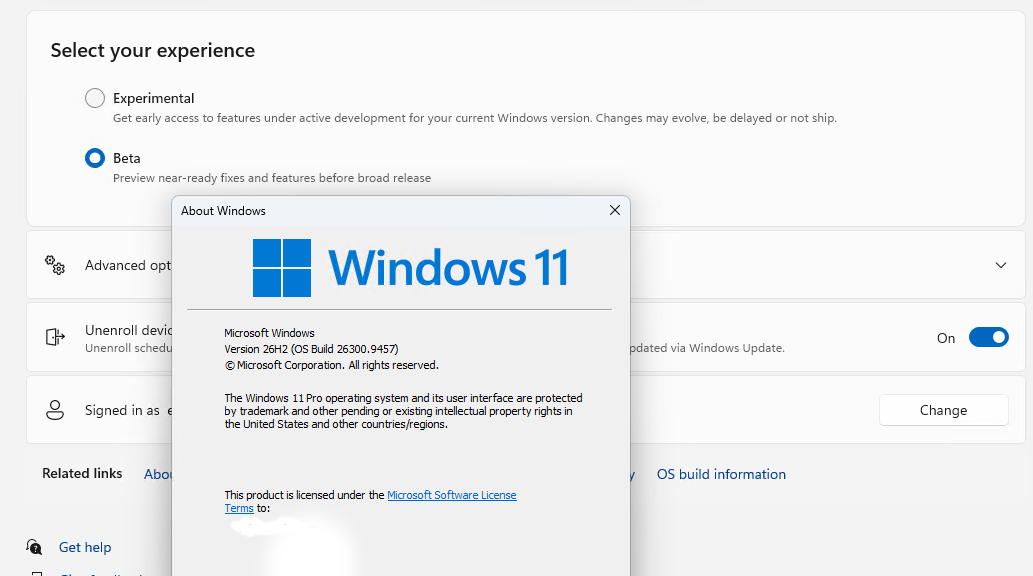Screen dimensions: 1033x576
Task: Click the Get help headset icon
Action: click(34, 546)
